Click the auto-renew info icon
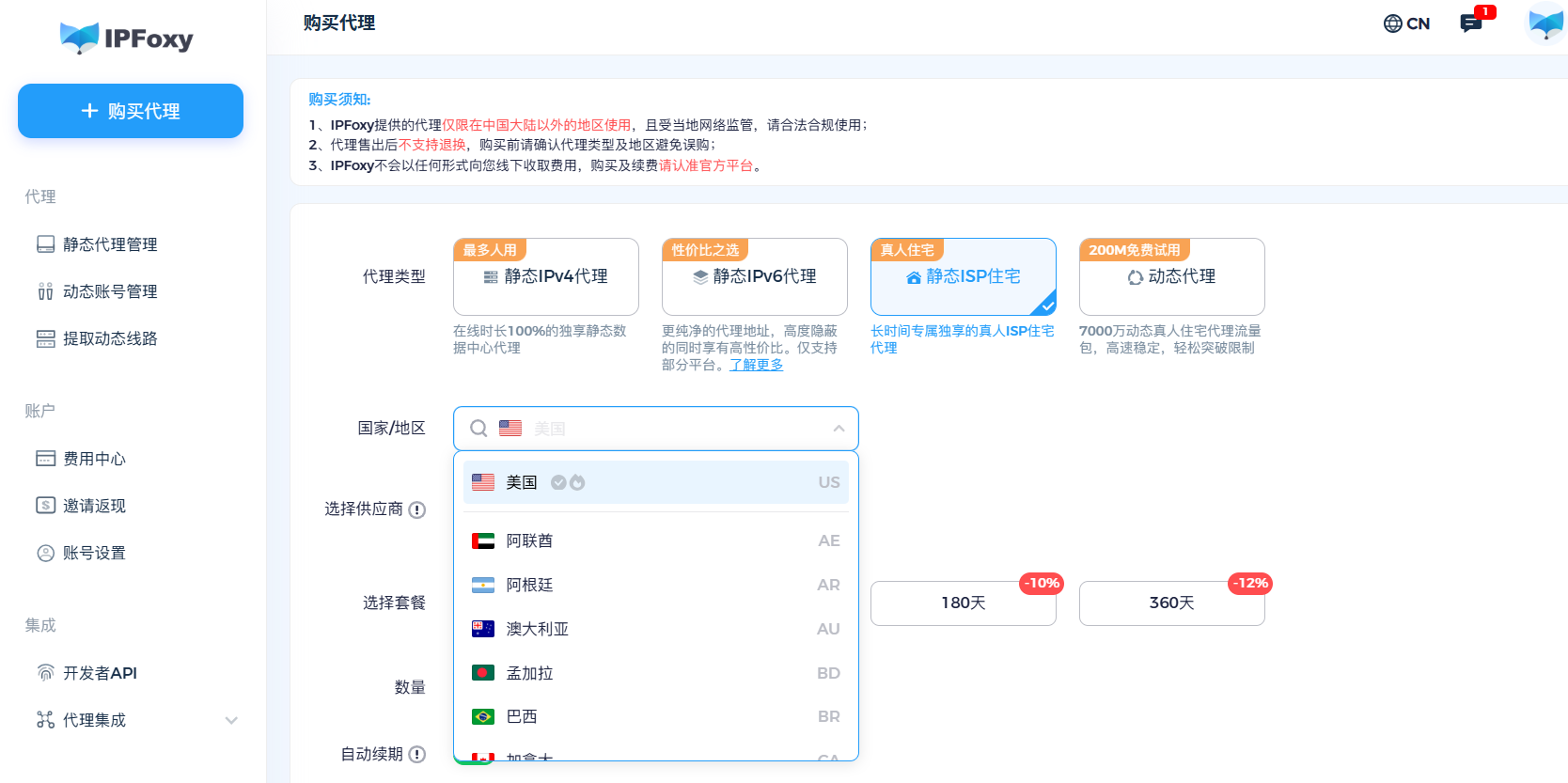This screenshot has width=1568, height=783. click(x=417, y=754)
